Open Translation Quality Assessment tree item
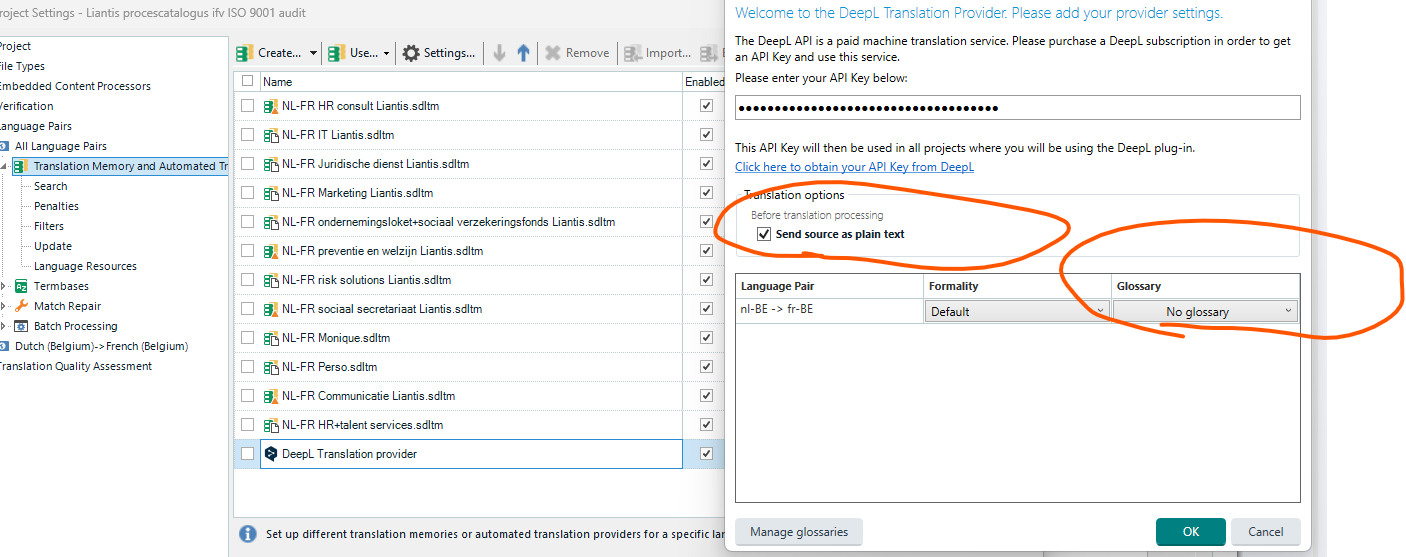Image resolution: width=1406 pixels, height=557 pixels. pos(76,366)
